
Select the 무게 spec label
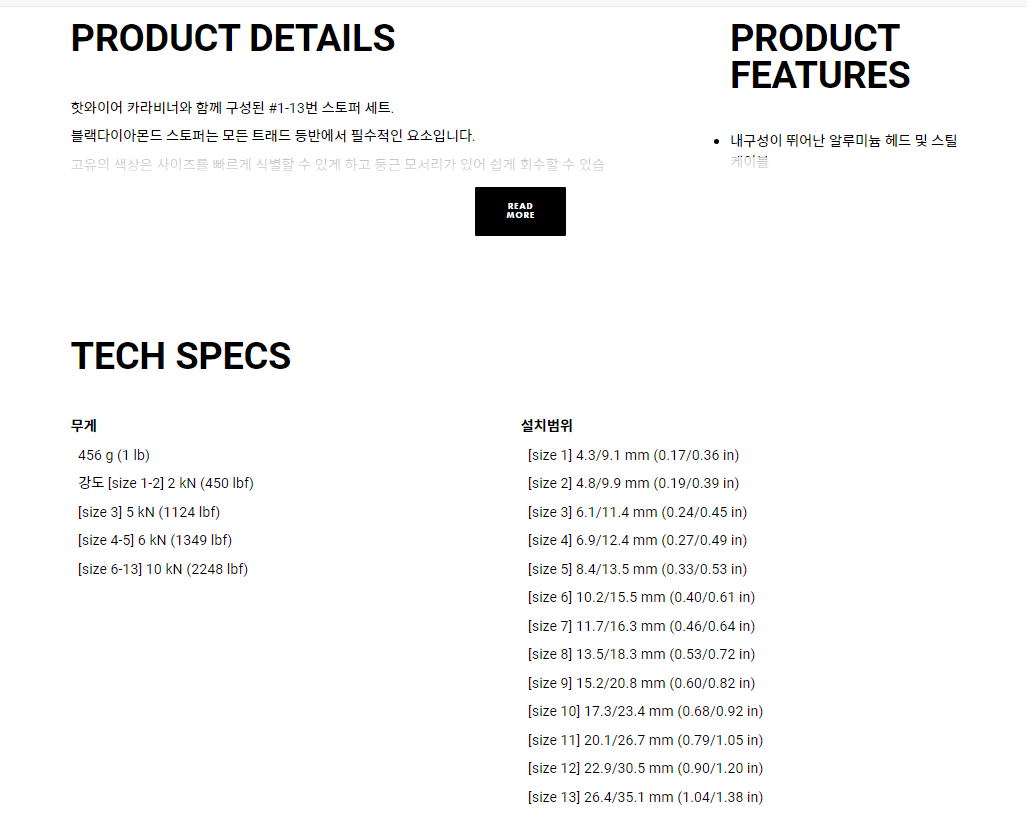click(84, 425)
